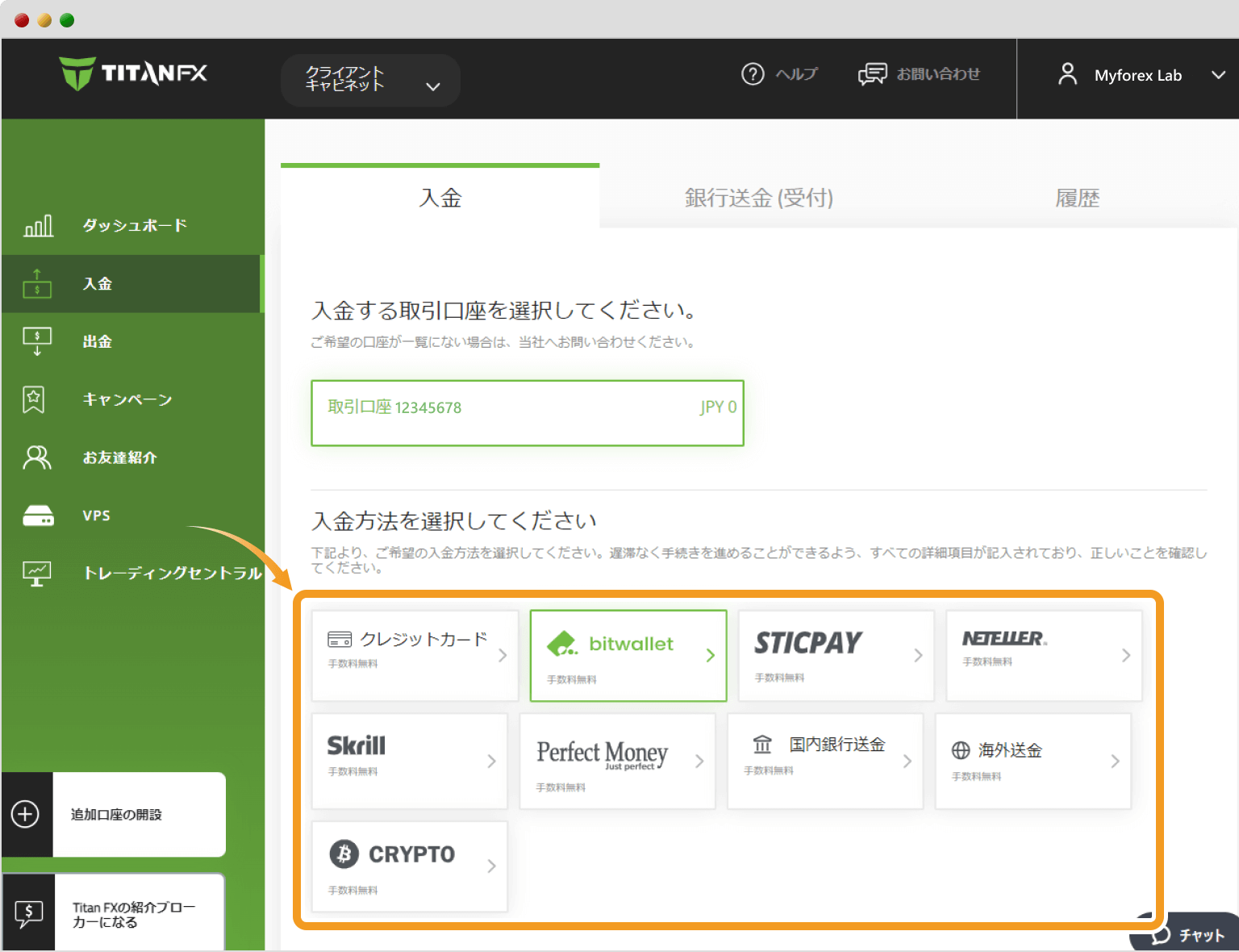The width and height of the screenshot is (1239, 952).
Task: Click the plus icon for additional account
Action: tap(25, 814)
